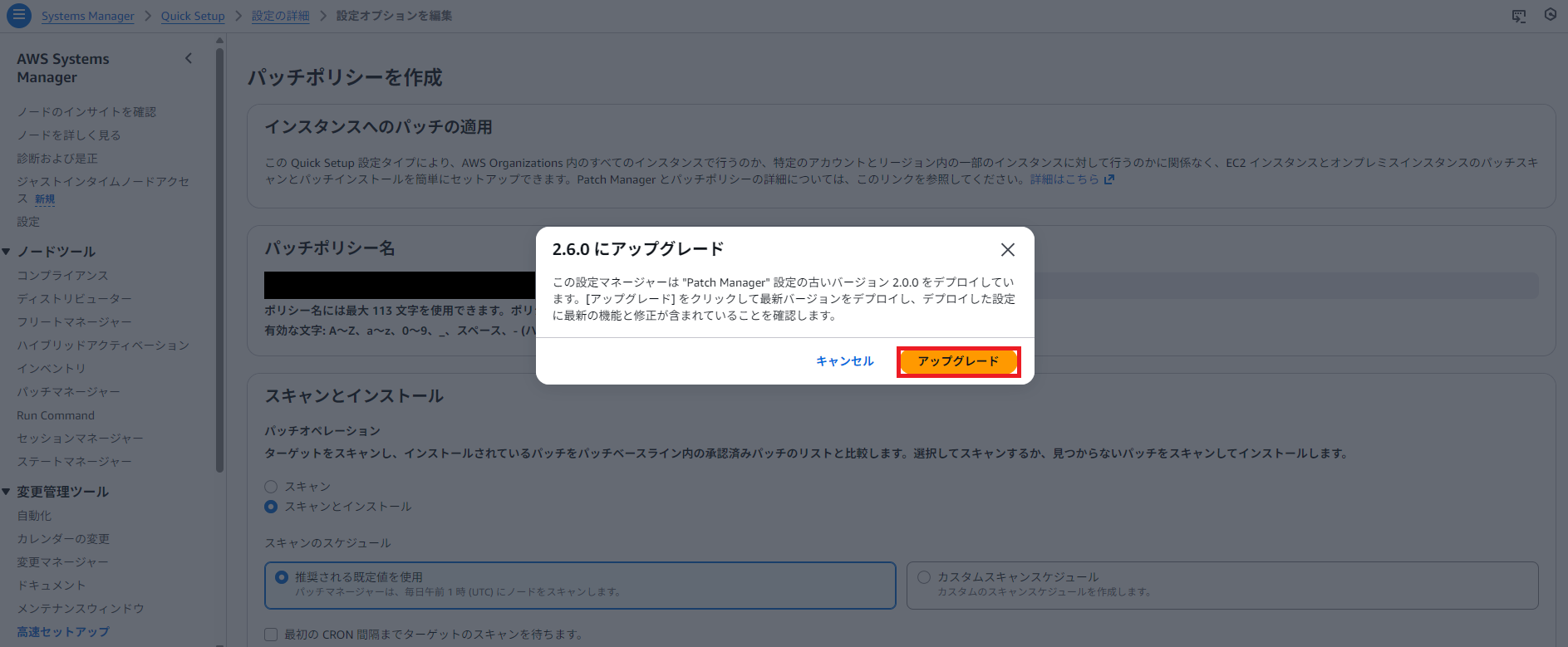Open the CloudShell icon in top bar
Image resolution: width=1568 pixels, height=647 pixels.
coord(1519,16)
